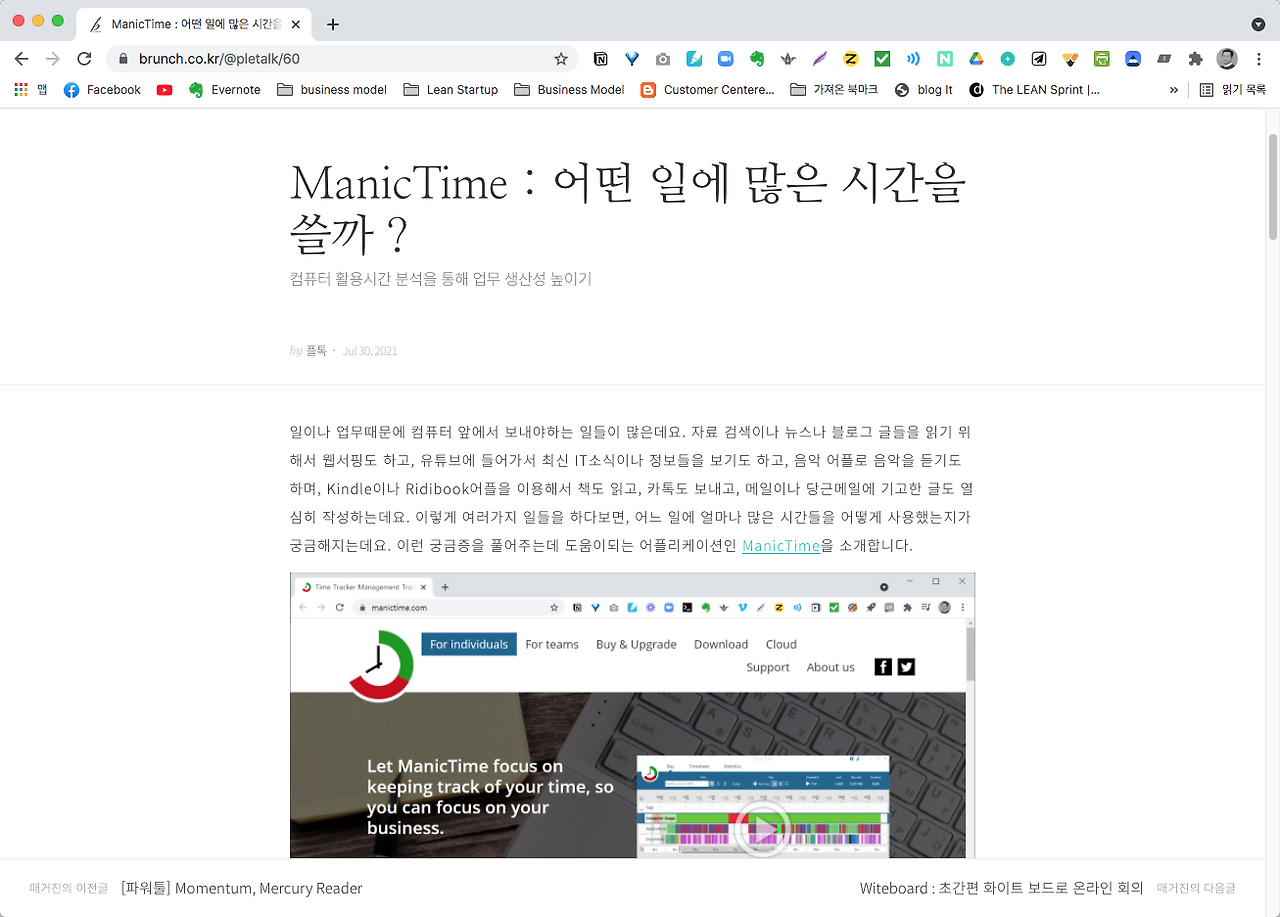The width and height of the screenshot is (1280, 917).
Task: Click the green printer extension icon
Action: 1102,59
